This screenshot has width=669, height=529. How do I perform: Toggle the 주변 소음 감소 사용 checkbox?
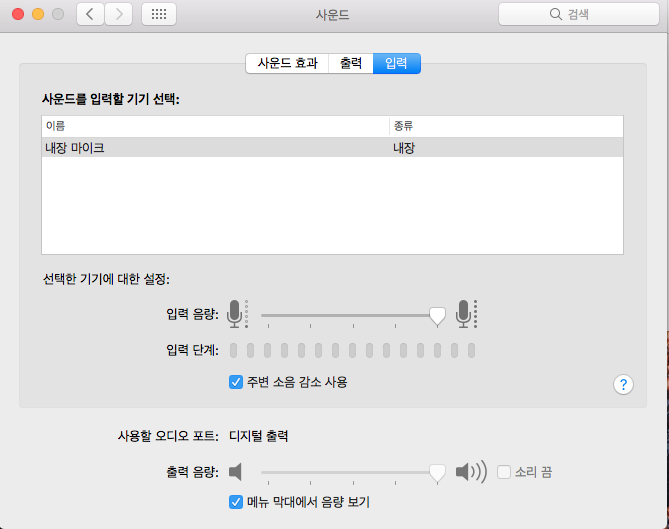pos(236,382)
